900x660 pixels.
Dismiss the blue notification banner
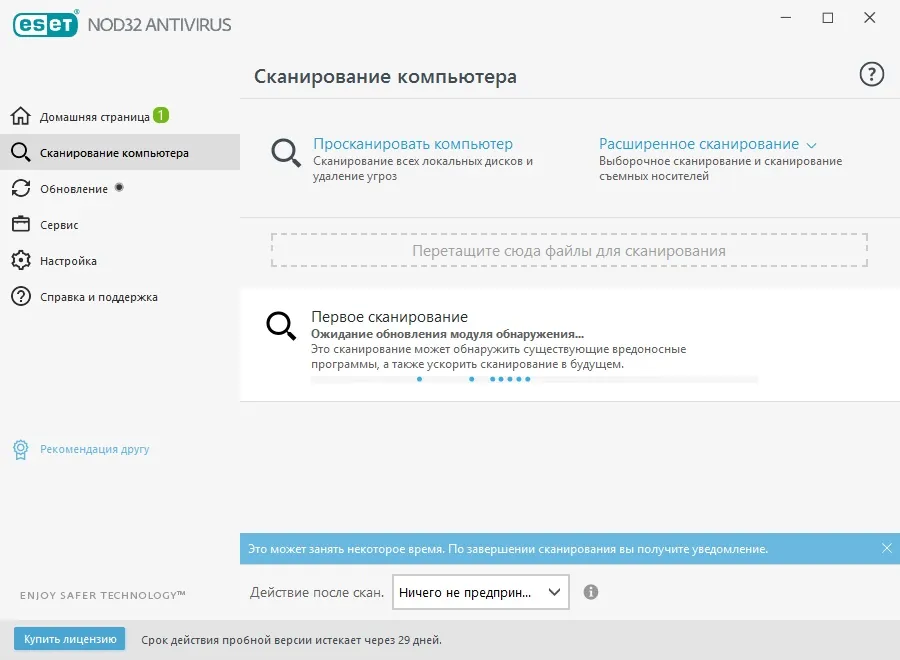[x=886, y=548]
